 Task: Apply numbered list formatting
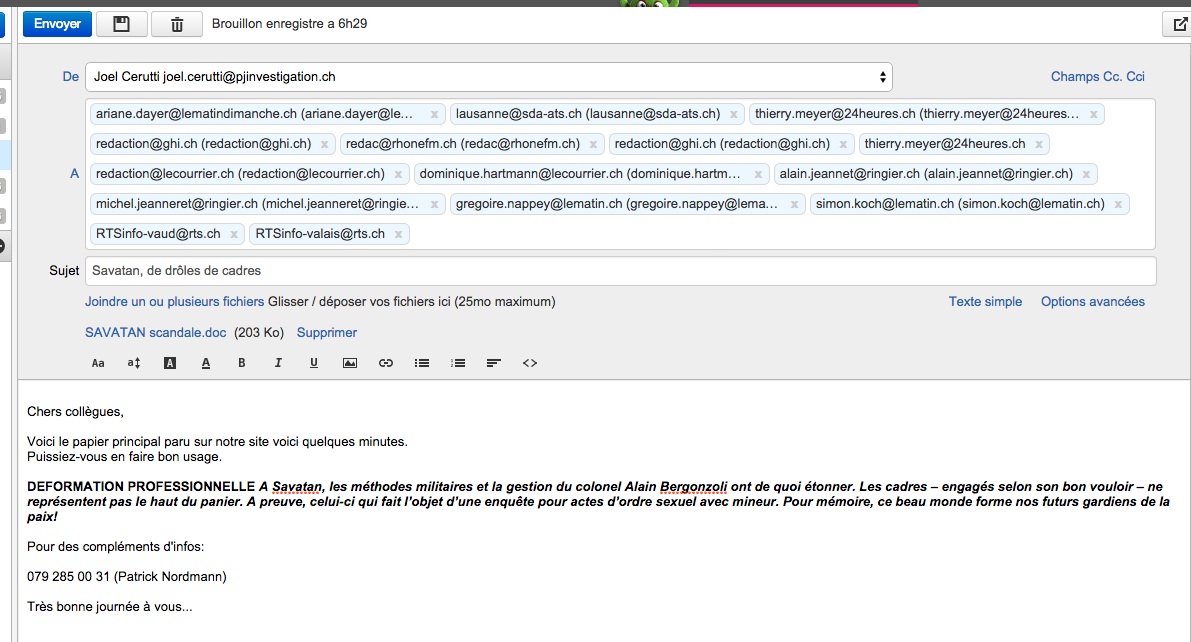click(458, 363)
